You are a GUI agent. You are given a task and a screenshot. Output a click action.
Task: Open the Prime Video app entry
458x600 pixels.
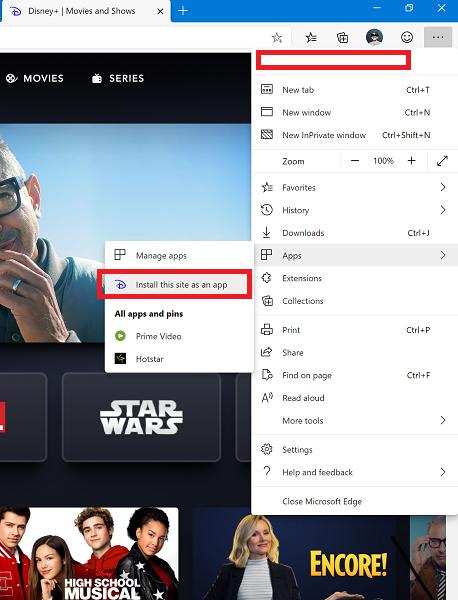[x=179, y=336]
